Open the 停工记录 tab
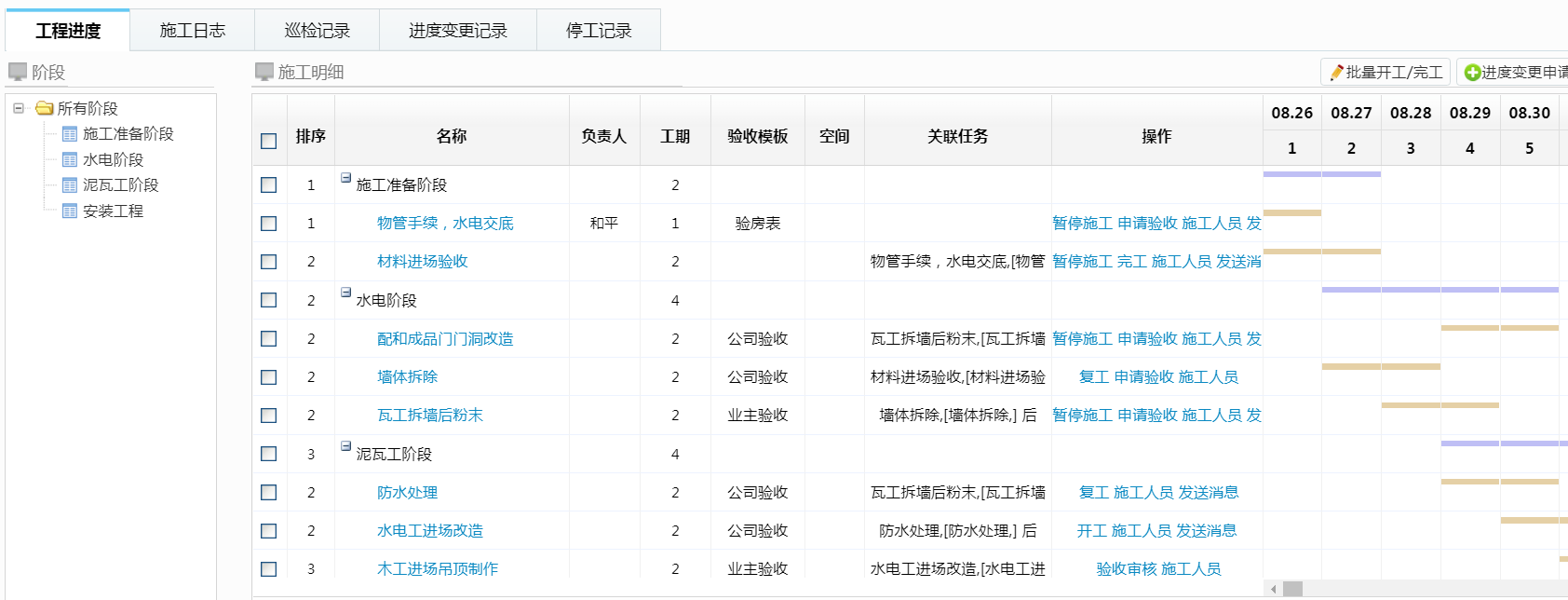Image resolution: width=1568 pixels, height=600 pixels. 599,30
